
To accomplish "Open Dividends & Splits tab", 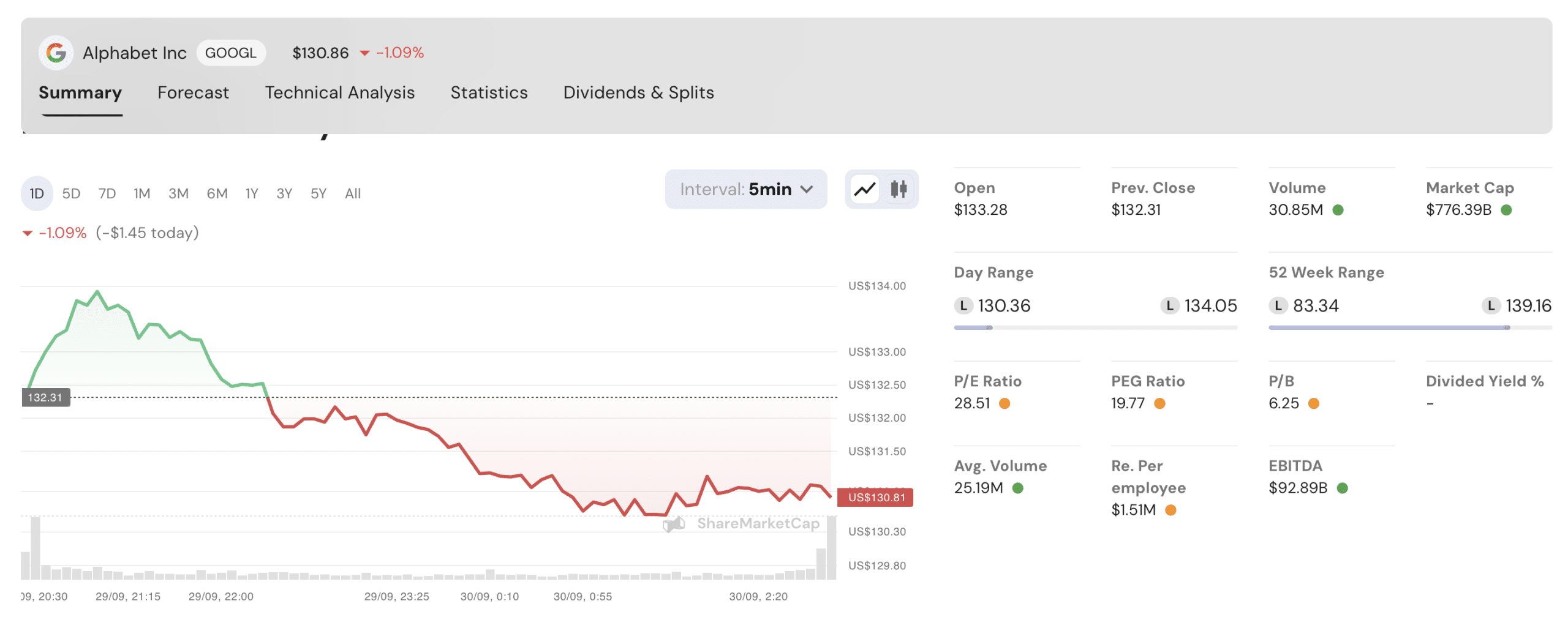I will point(638,92).
